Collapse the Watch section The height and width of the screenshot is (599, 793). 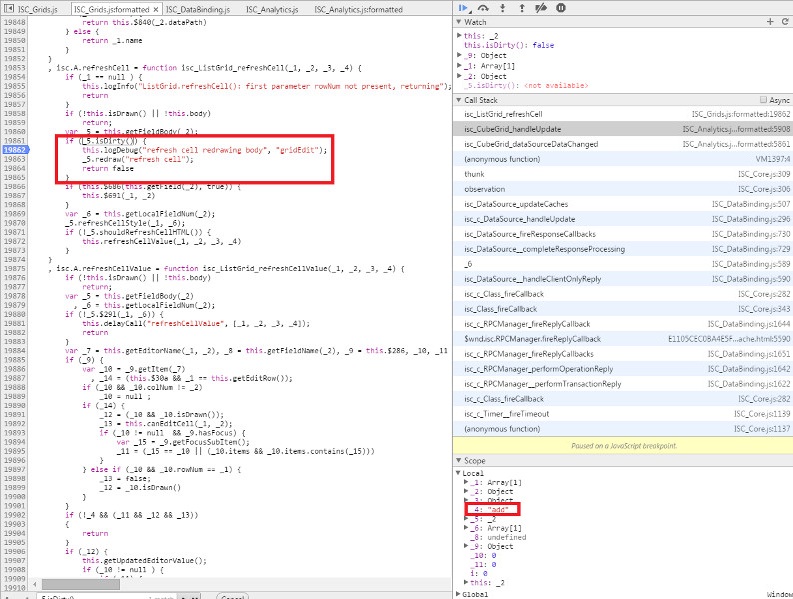click(459, 21)
